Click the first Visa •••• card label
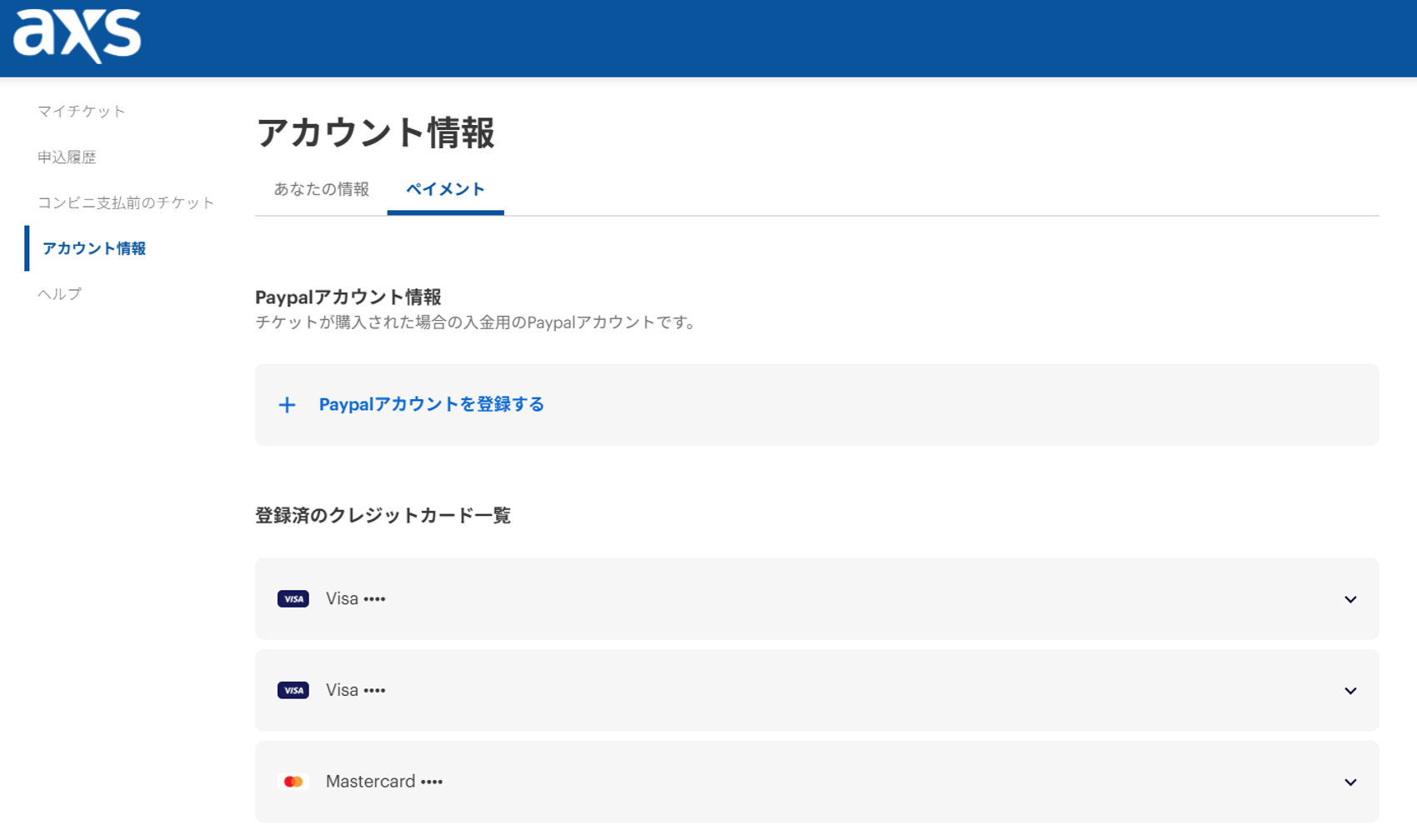Image resolution: width=1417 pixels, height=840 pixels. tap(355, 598)
